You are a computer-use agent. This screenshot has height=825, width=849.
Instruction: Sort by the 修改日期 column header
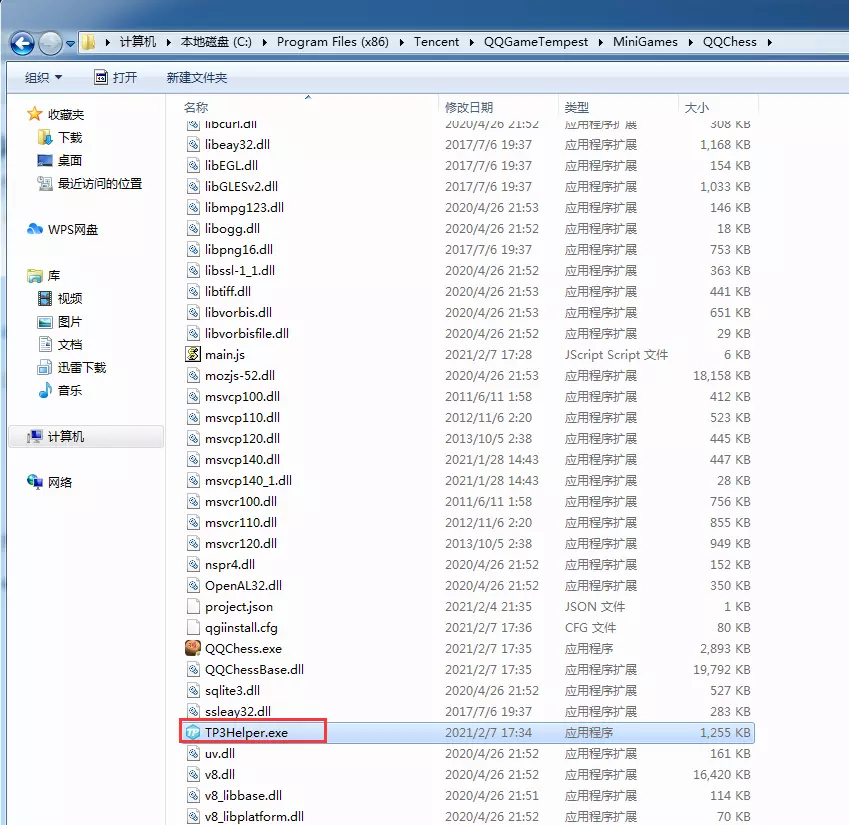[469, 107]
